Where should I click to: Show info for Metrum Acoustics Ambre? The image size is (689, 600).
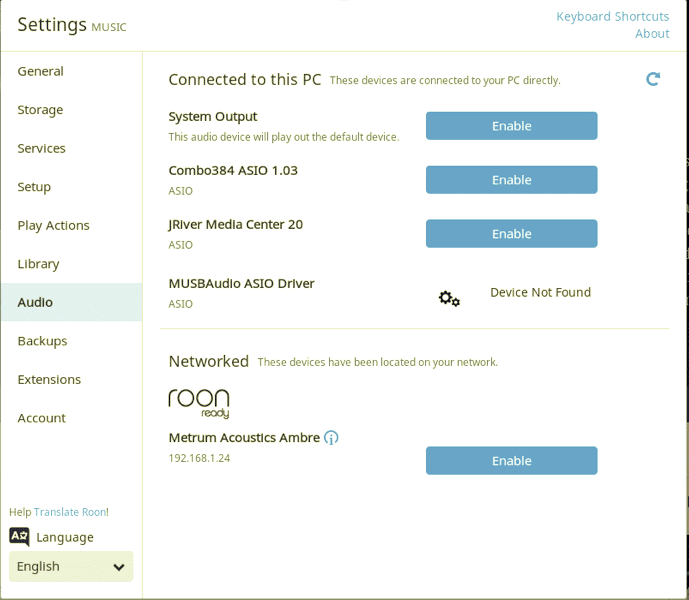coord(331,438)
